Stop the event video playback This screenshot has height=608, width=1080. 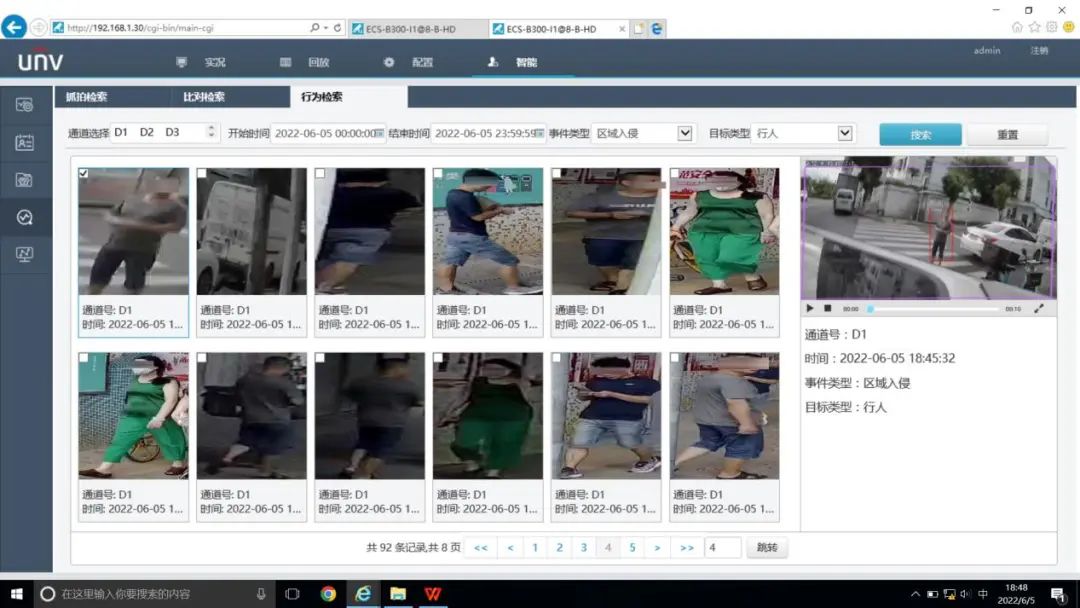(x=827, y=309)
